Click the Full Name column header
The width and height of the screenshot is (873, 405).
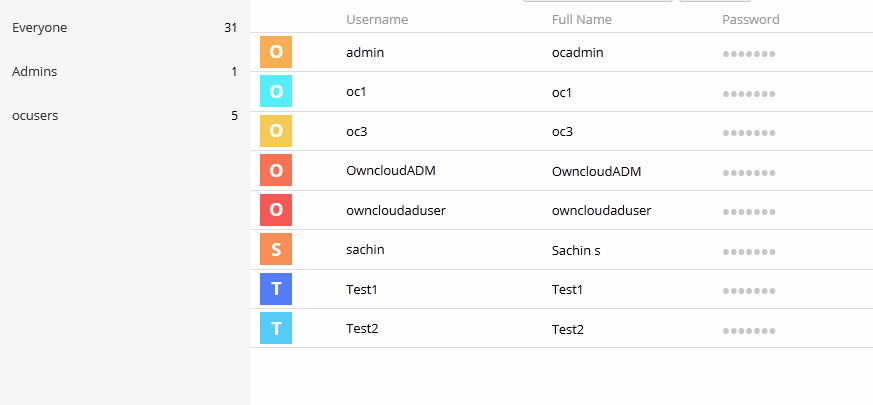[x=582, y=19]
